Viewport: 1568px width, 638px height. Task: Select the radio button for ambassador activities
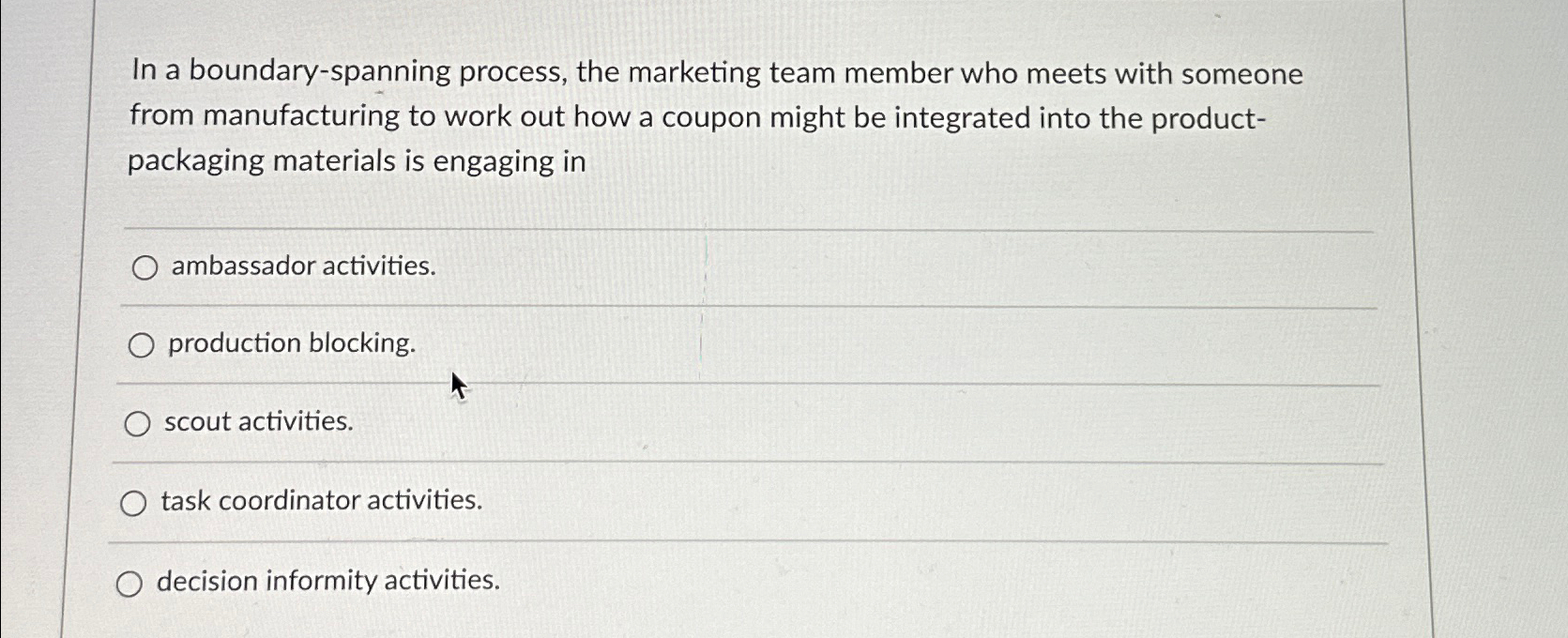[145, 268]
